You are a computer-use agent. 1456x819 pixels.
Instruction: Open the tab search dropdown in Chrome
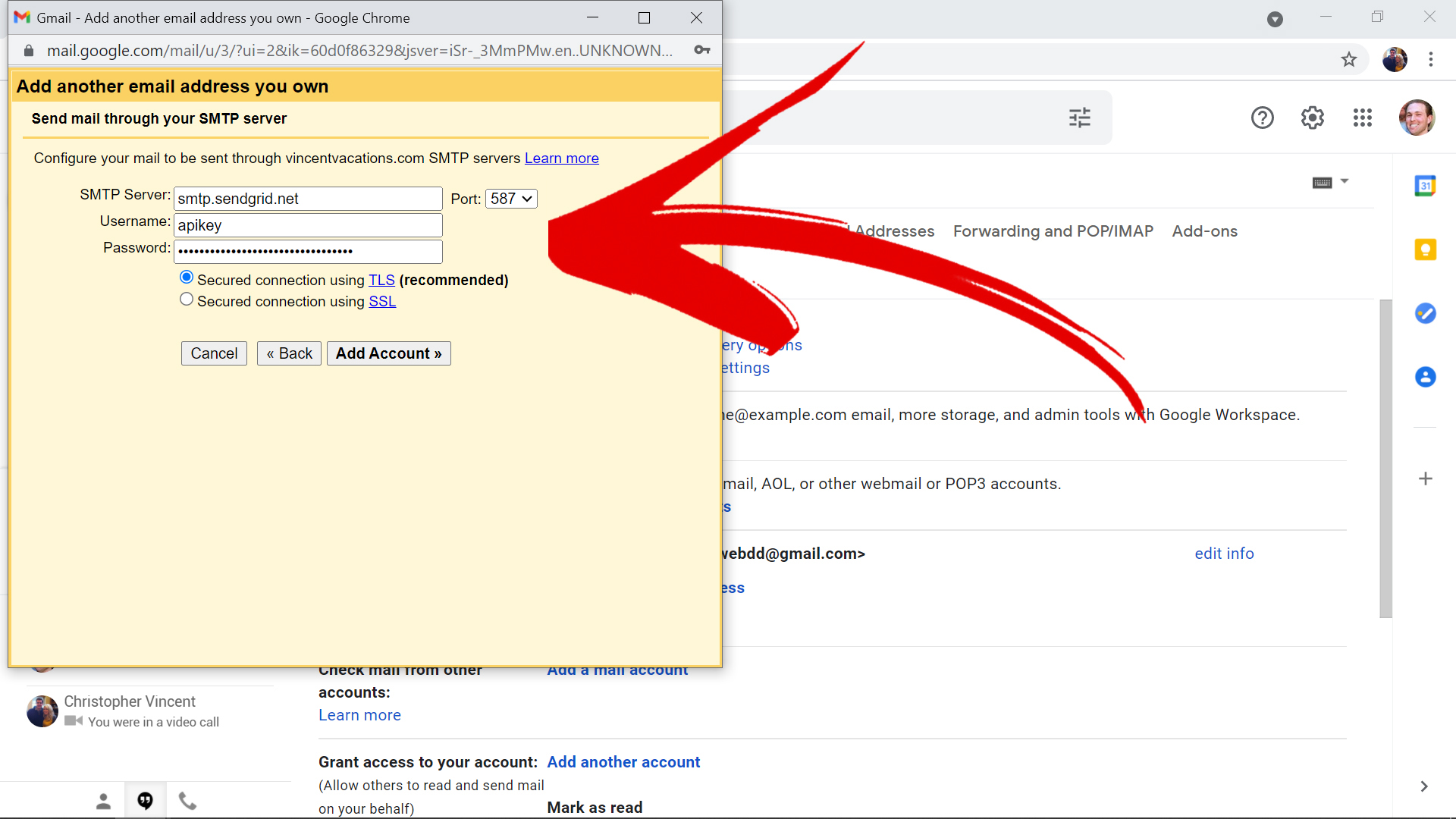coord(1276,19)
